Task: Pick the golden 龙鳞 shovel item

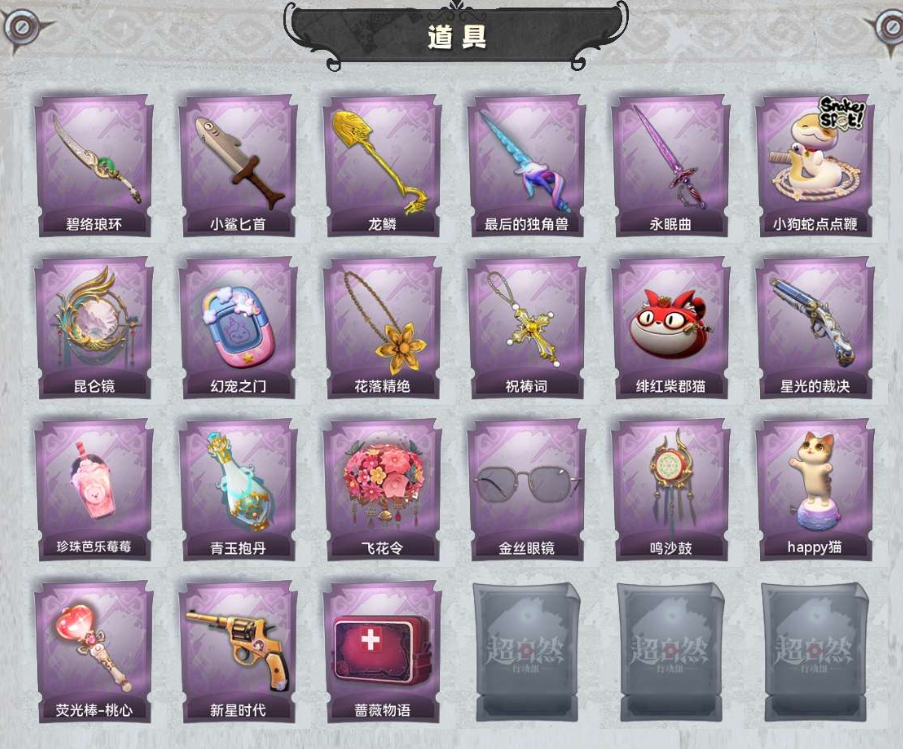Action: [383, 165]
